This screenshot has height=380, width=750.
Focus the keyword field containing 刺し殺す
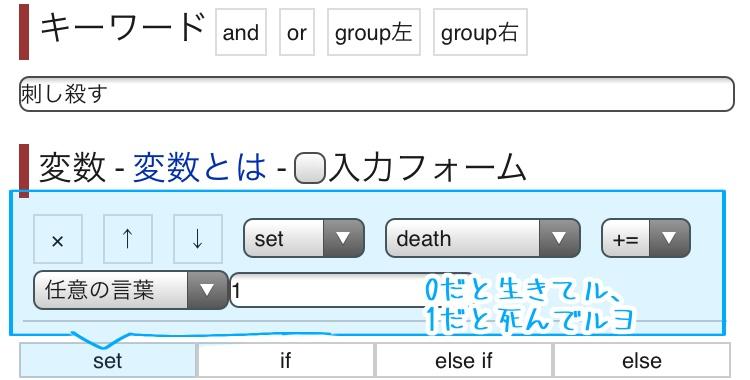click(x=376, y=94)
